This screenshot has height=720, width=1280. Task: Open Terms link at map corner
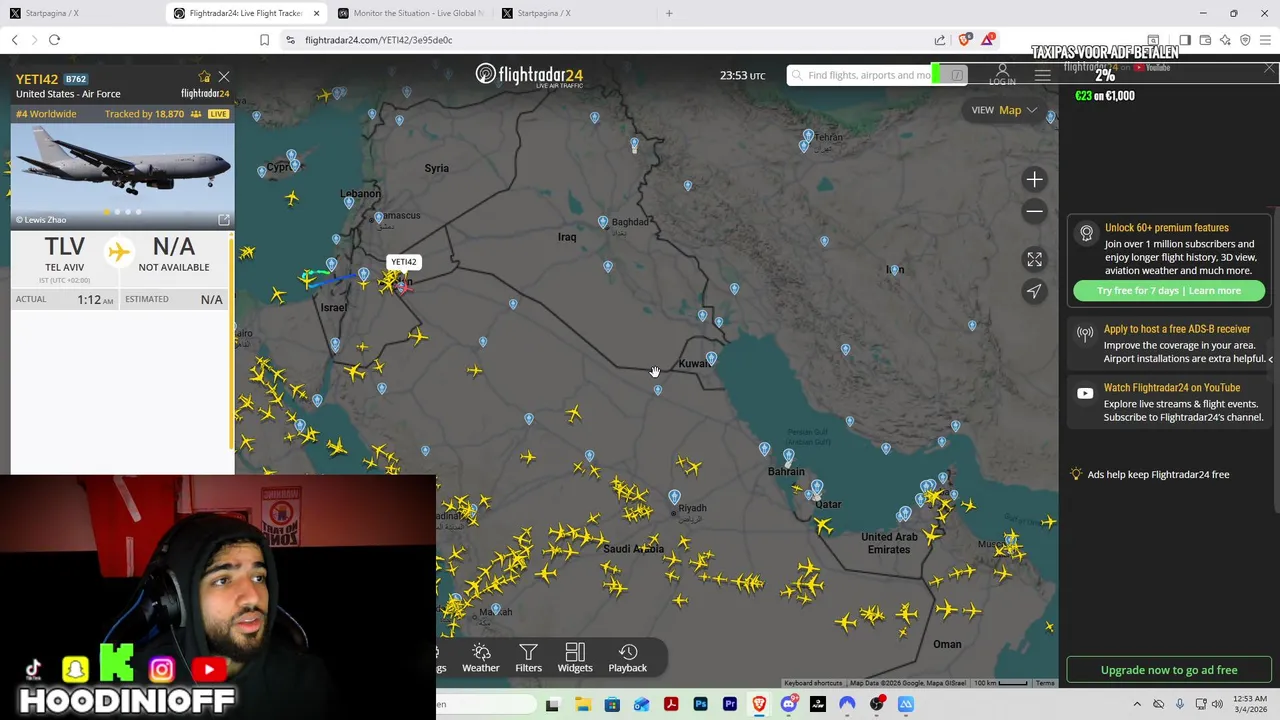pyautogui.click(x=1045, y=683)
